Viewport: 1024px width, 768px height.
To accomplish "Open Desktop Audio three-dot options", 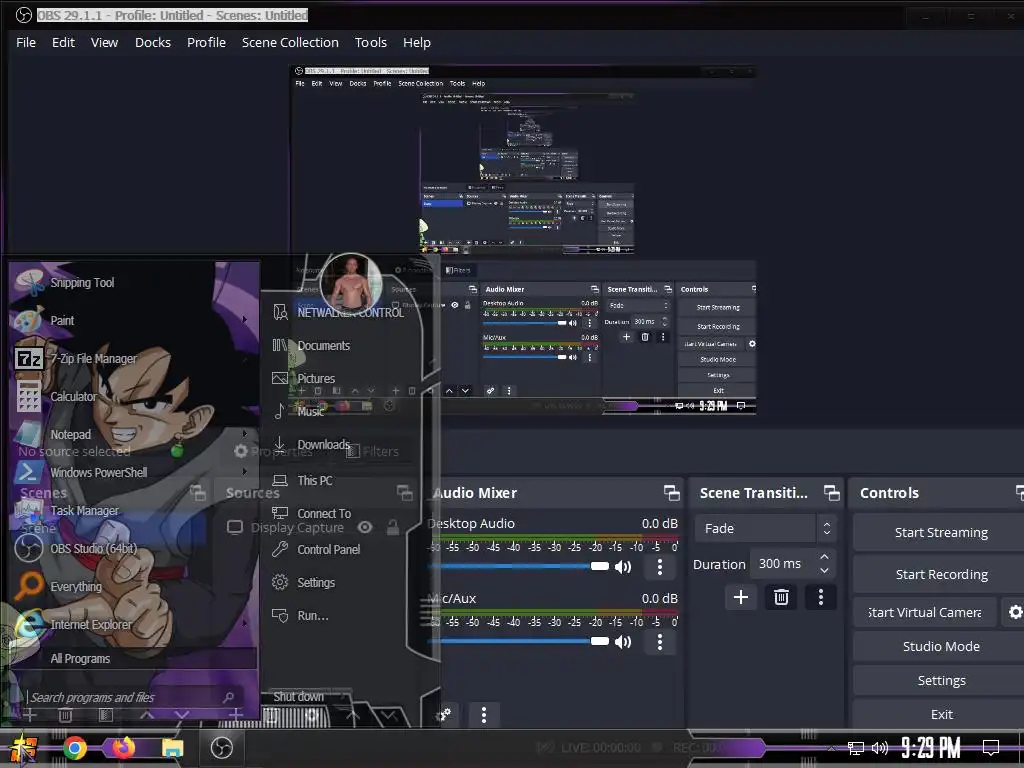I will [660, 567].
